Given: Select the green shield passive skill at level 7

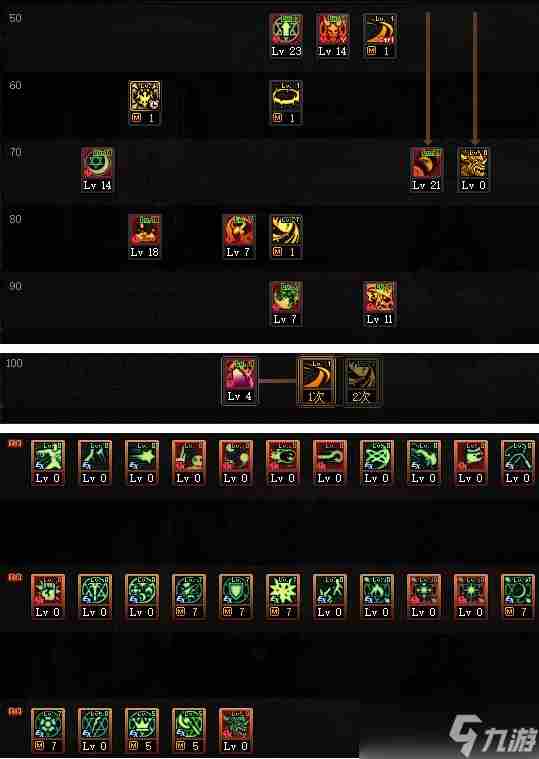Looking at the screenshot, I should point(236,596).
